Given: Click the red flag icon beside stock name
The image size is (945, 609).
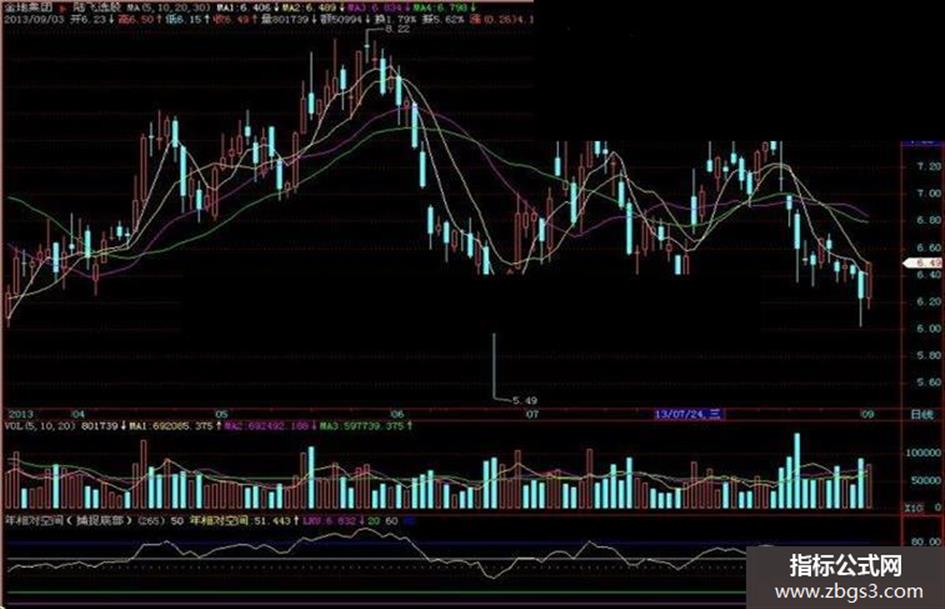Looking at the screenshot, I should (63, 9).
